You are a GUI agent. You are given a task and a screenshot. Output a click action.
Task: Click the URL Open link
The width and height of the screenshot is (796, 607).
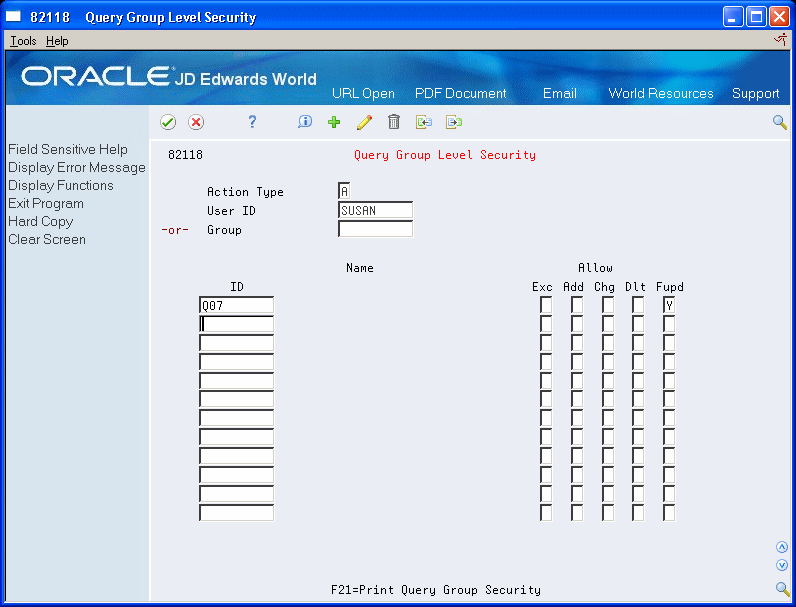tap(363, 93)
